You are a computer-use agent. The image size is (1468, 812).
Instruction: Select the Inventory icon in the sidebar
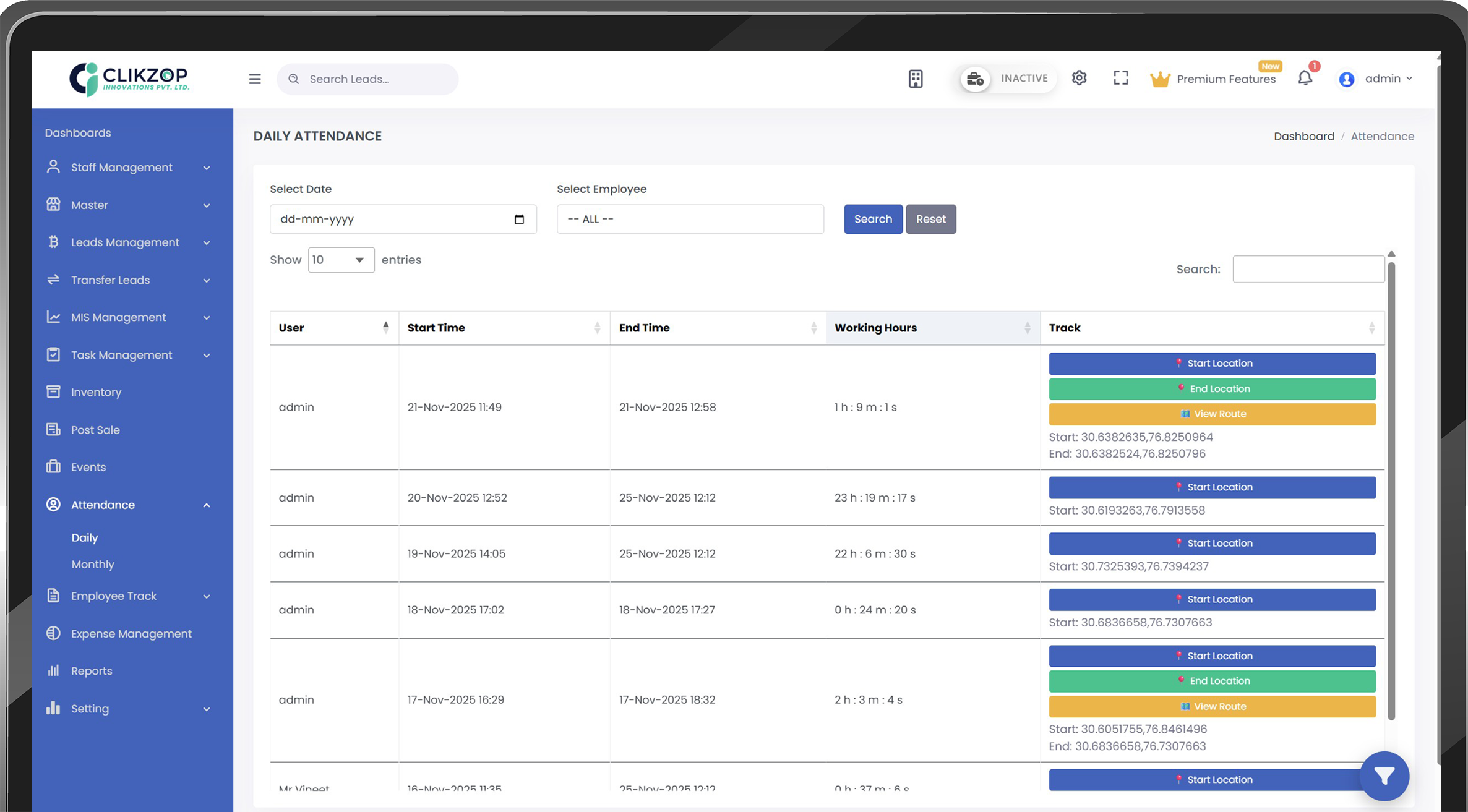click(53, 391)
